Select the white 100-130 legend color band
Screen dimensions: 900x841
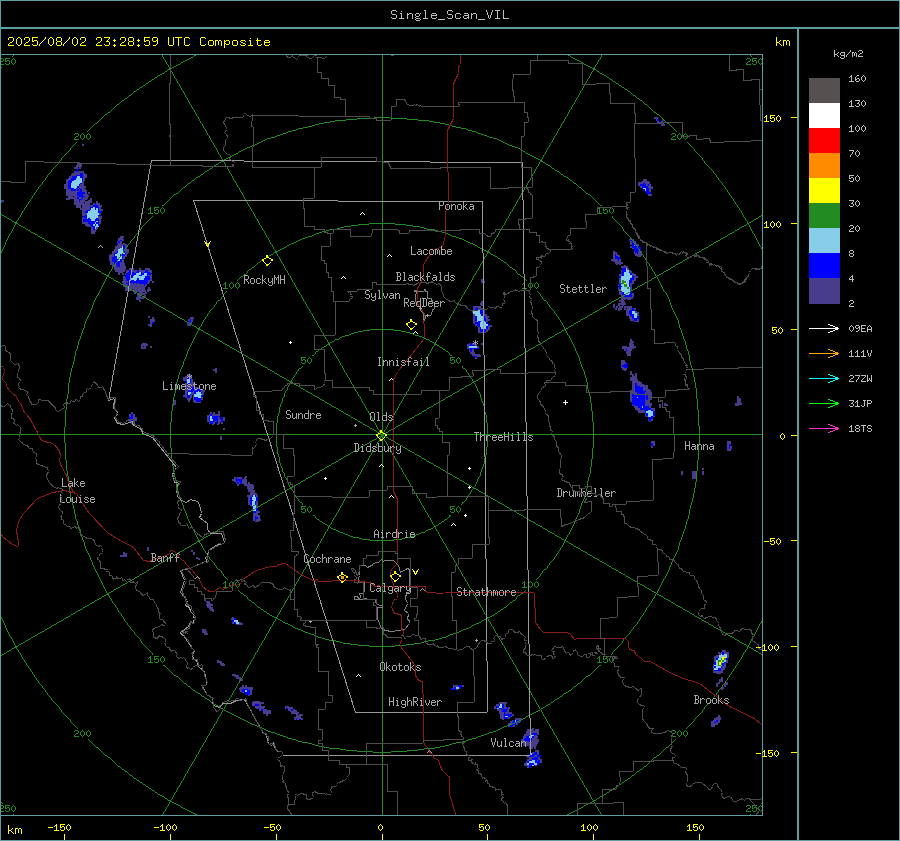point(824,115)
